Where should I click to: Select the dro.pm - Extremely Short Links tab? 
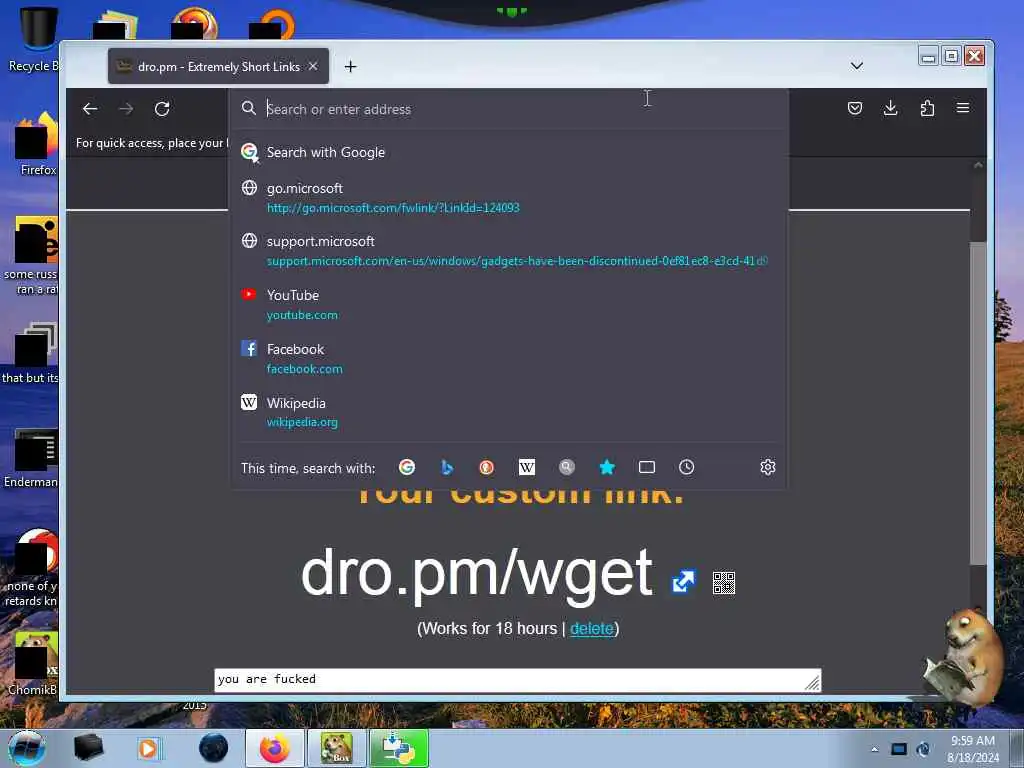tap(218, 66)
